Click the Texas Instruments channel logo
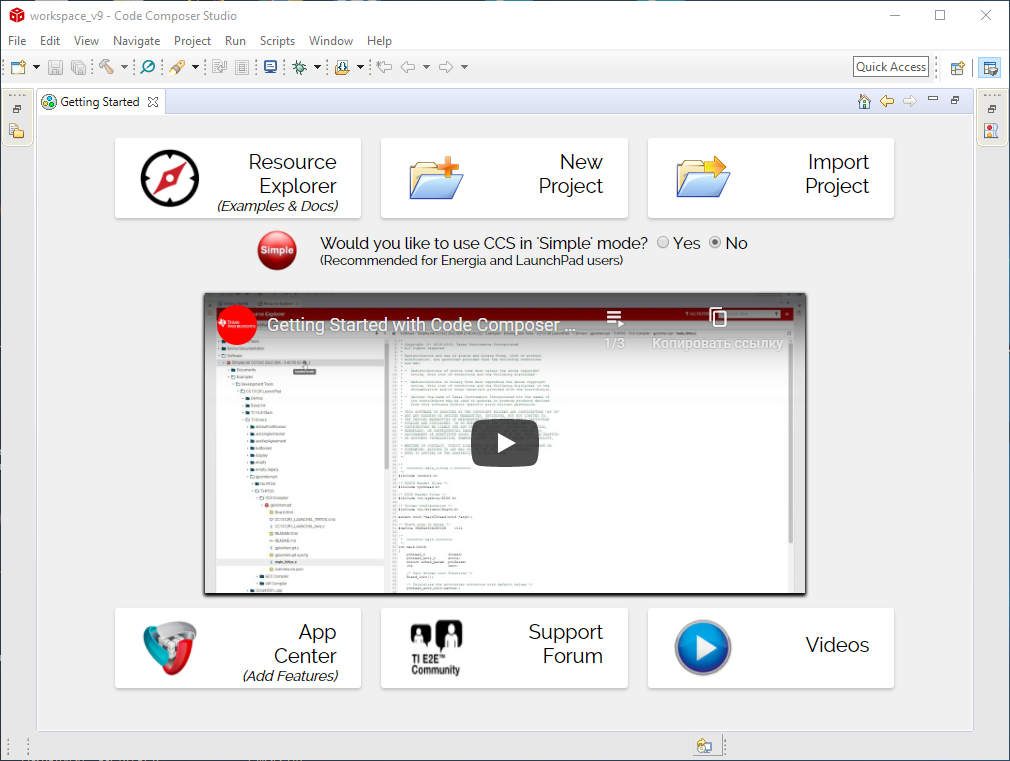Viewport: 1010px width, 761px height. click(236, 325)
